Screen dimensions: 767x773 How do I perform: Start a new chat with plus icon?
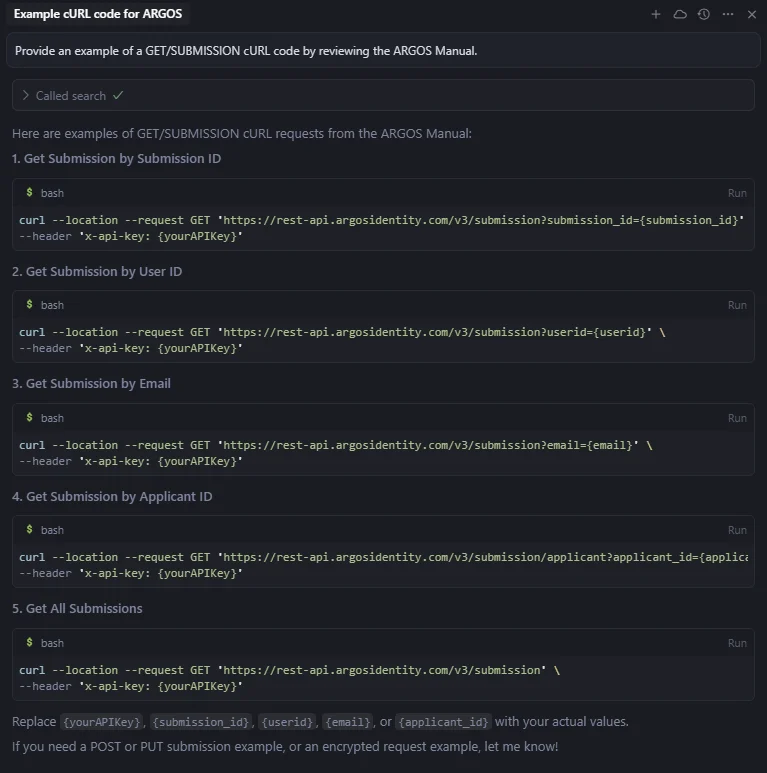click(656, 15)
